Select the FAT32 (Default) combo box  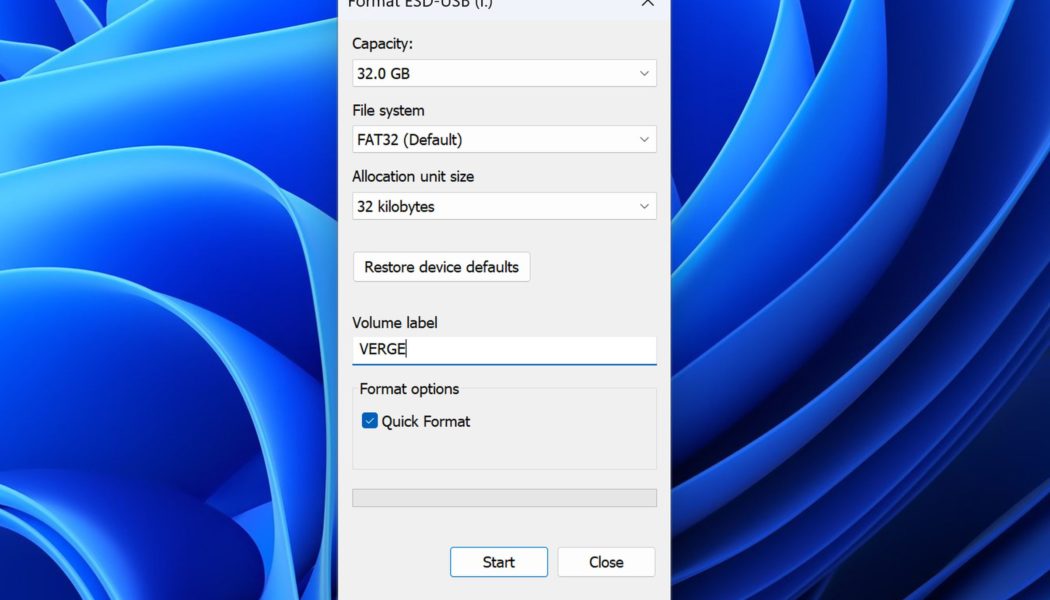coord(504,139)
